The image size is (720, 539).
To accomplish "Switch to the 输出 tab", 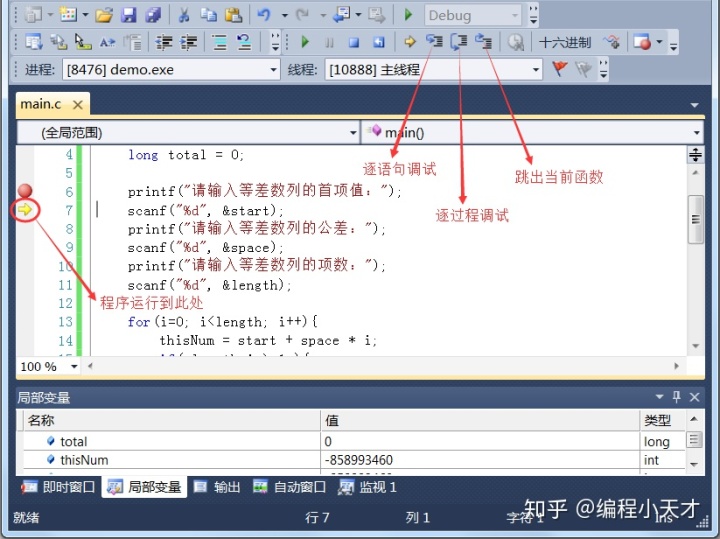I will pyautogui.click(x=217, y=487).
